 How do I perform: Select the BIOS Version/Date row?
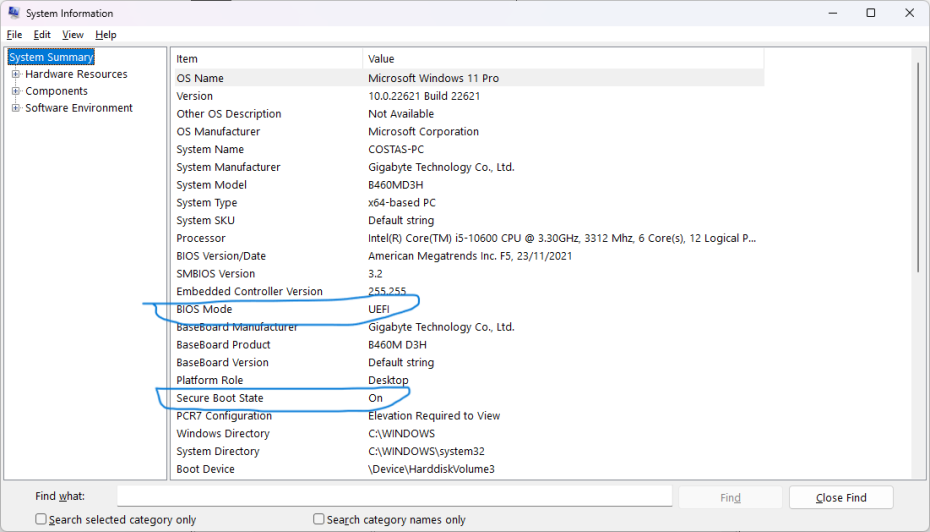(x=468, y=256)
